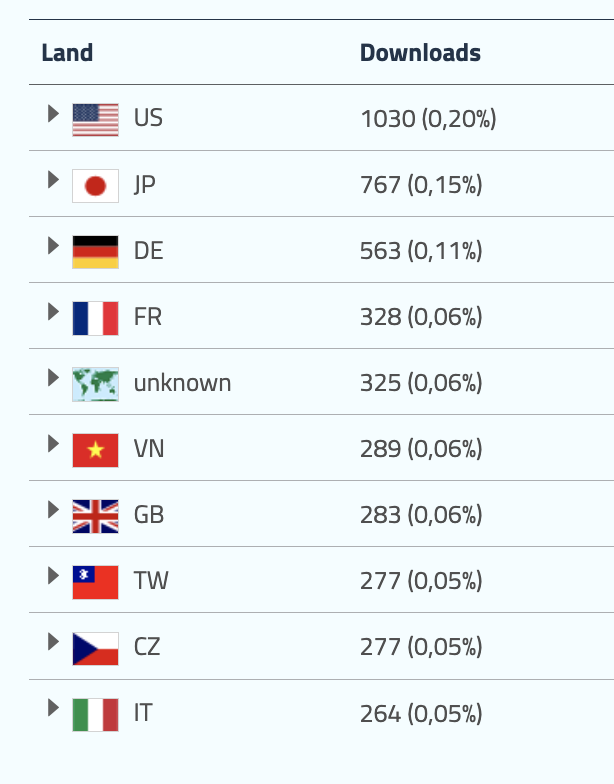
Task: Click the French flag icon
Action: coord(95,318)
